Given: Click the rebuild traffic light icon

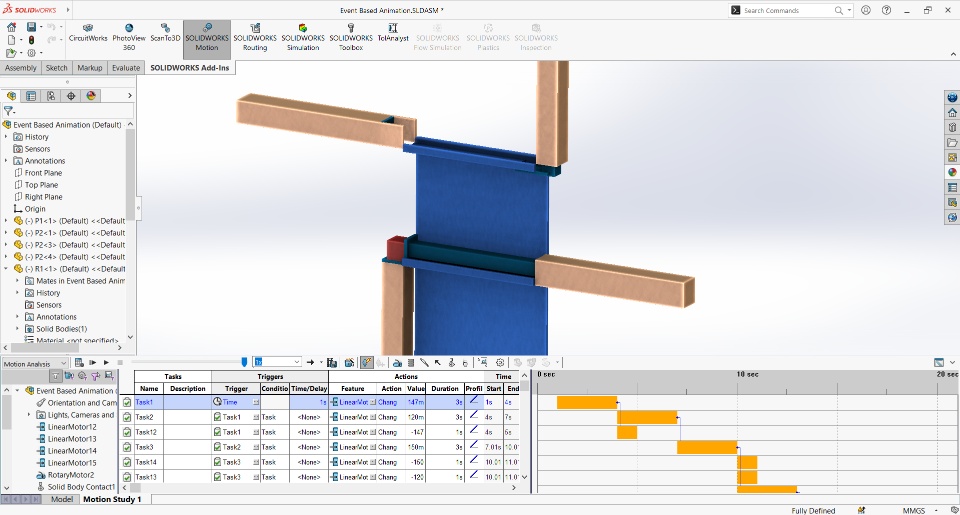Looking at the screenshot, I should [31, 40].
